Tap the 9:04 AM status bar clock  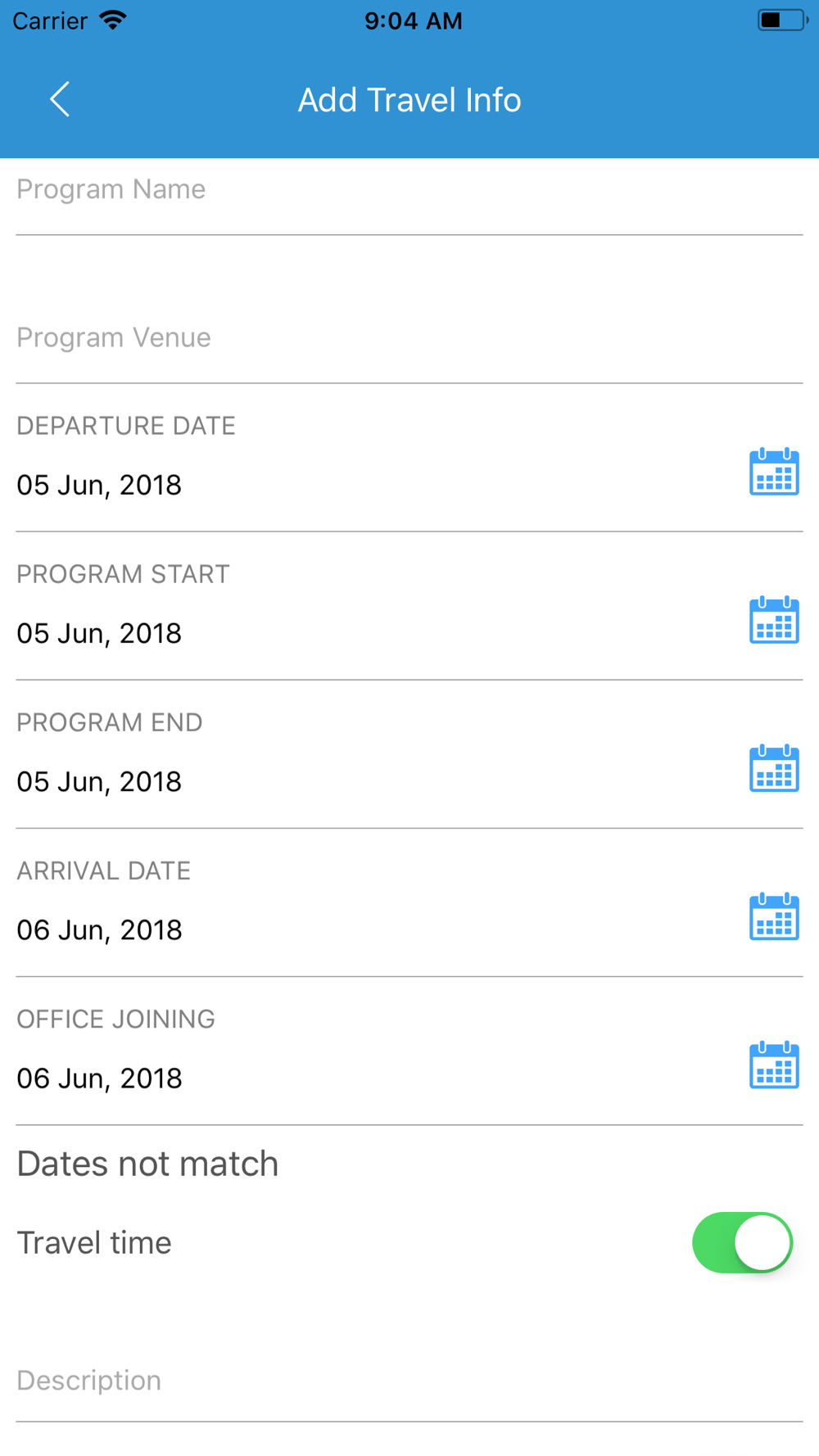[413, 20]
